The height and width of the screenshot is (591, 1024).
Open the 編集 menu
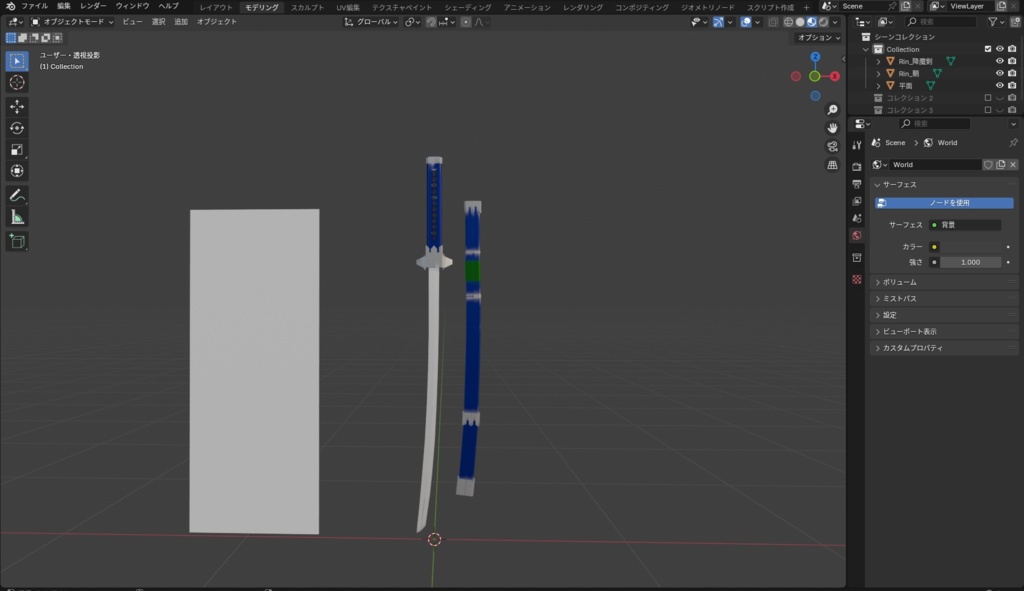tap(63, 6)
